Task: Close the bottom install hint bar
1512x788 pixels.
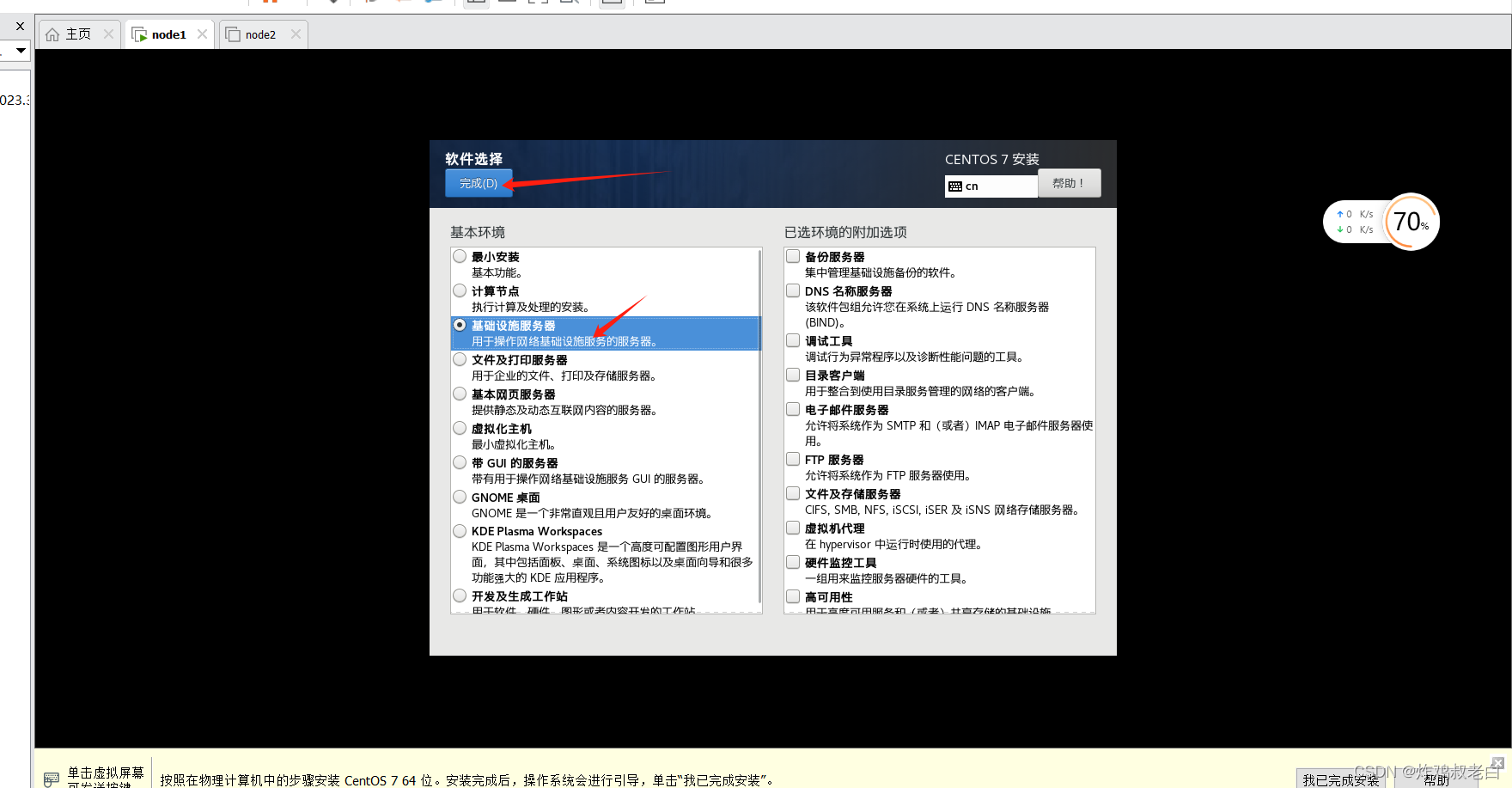Action: coord(1497,763)
